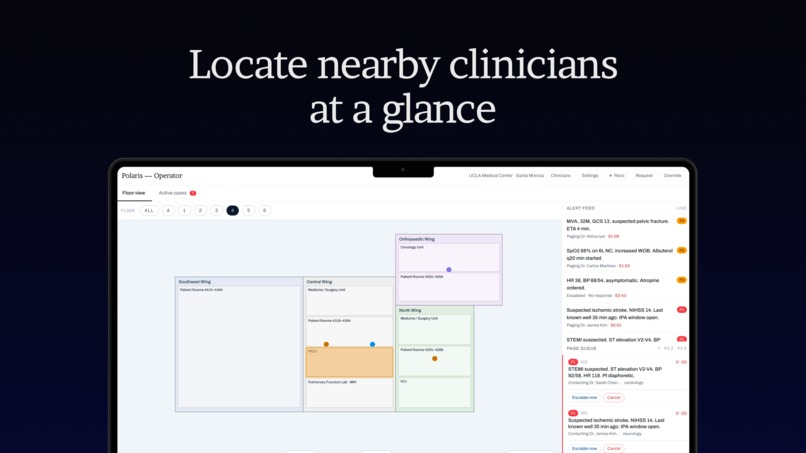Click the P1 badge on stroke queue item

573,413
